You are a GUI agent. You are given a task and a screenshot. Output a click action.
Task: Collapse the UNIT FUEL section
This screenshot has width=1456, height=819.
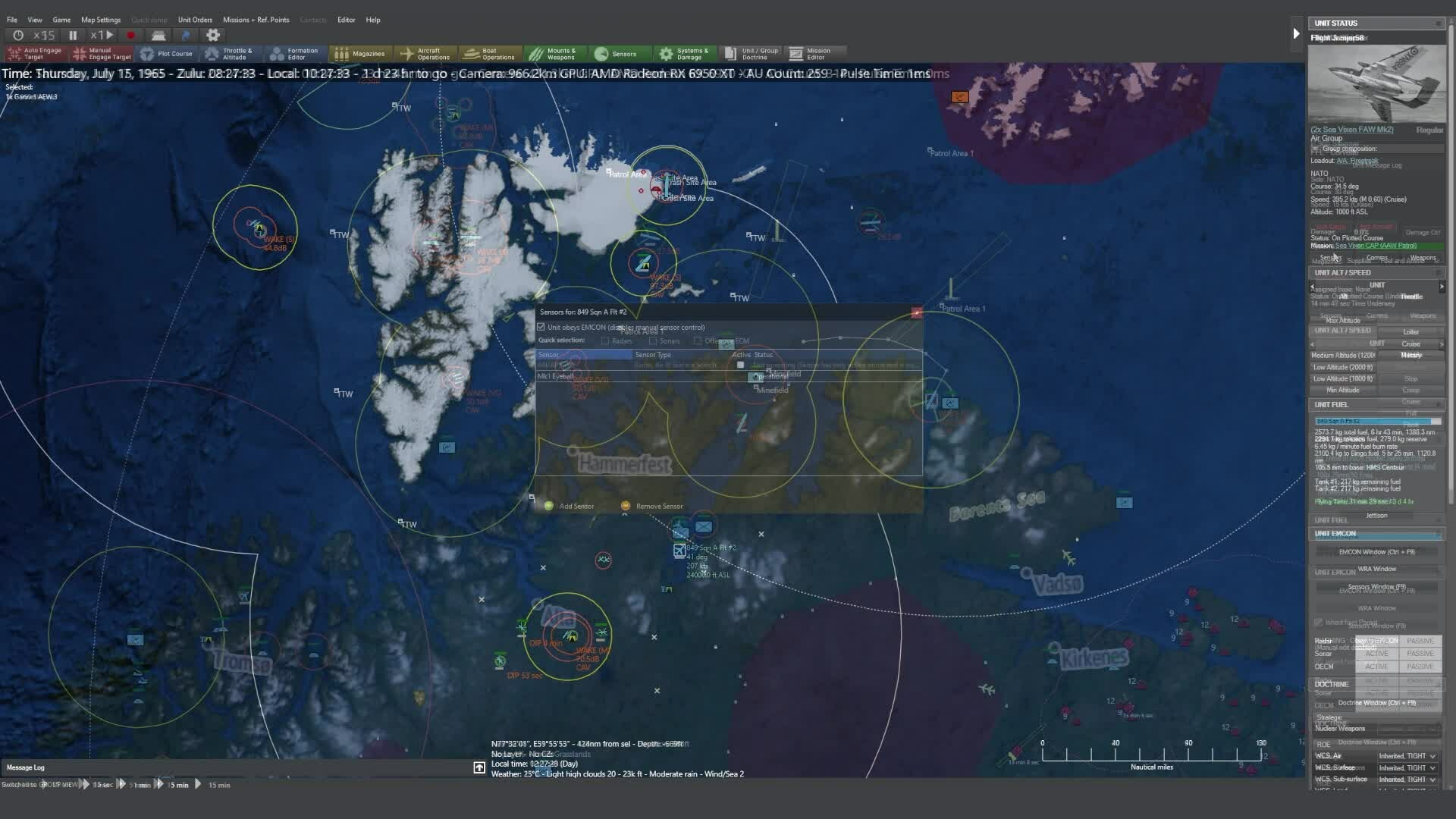click(1438, 404)
